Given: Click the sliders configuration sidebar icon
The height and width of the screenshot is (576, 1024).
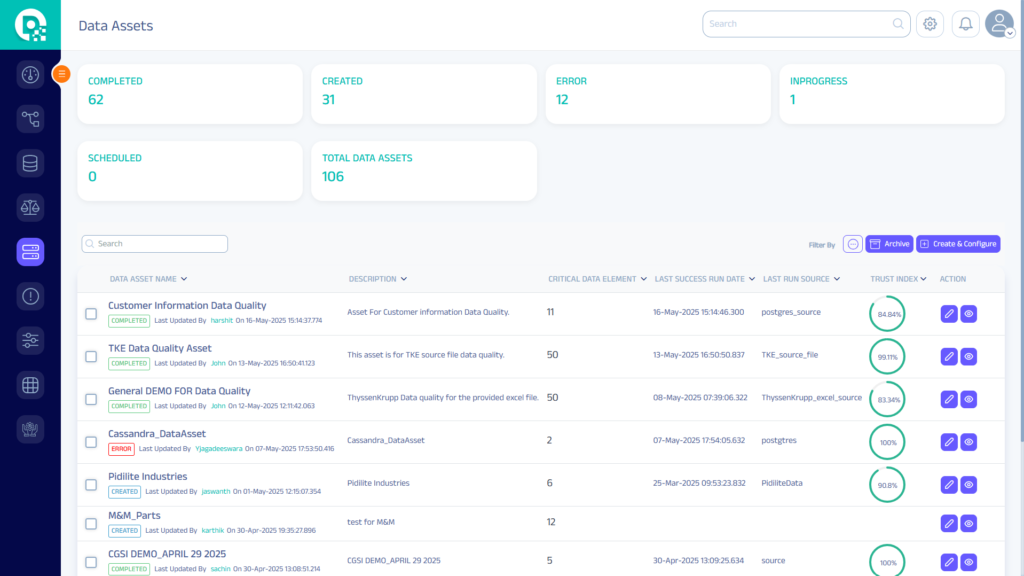Looking at the screenshot, I should click(x=30, y=340).
